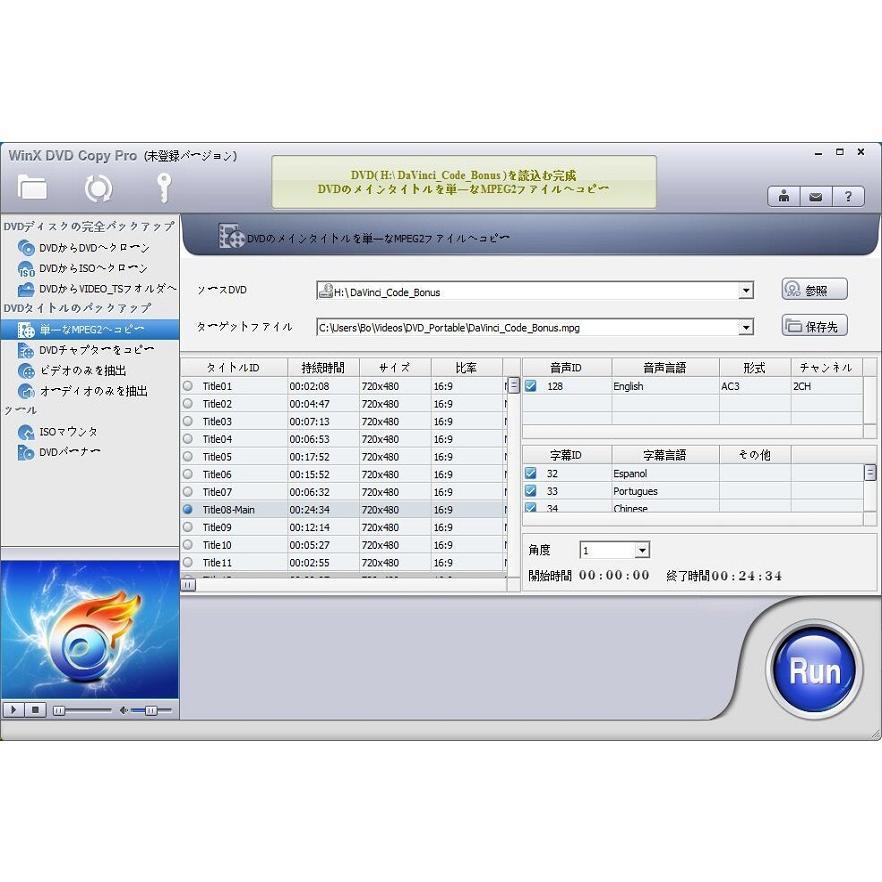
Task: Click the envelope mail icon button
Action: [816, 196]
